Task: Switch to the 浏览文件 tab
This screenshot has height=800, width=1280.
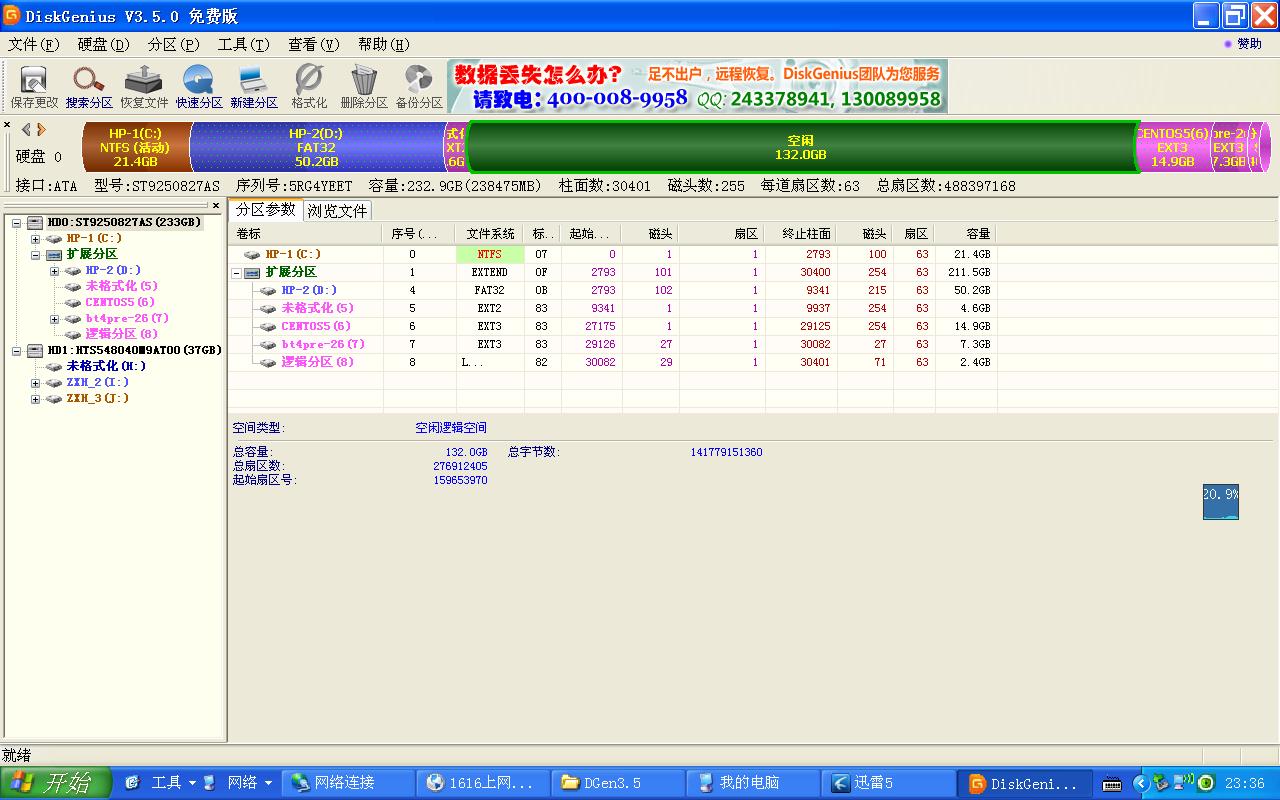Action: (338, 211)
